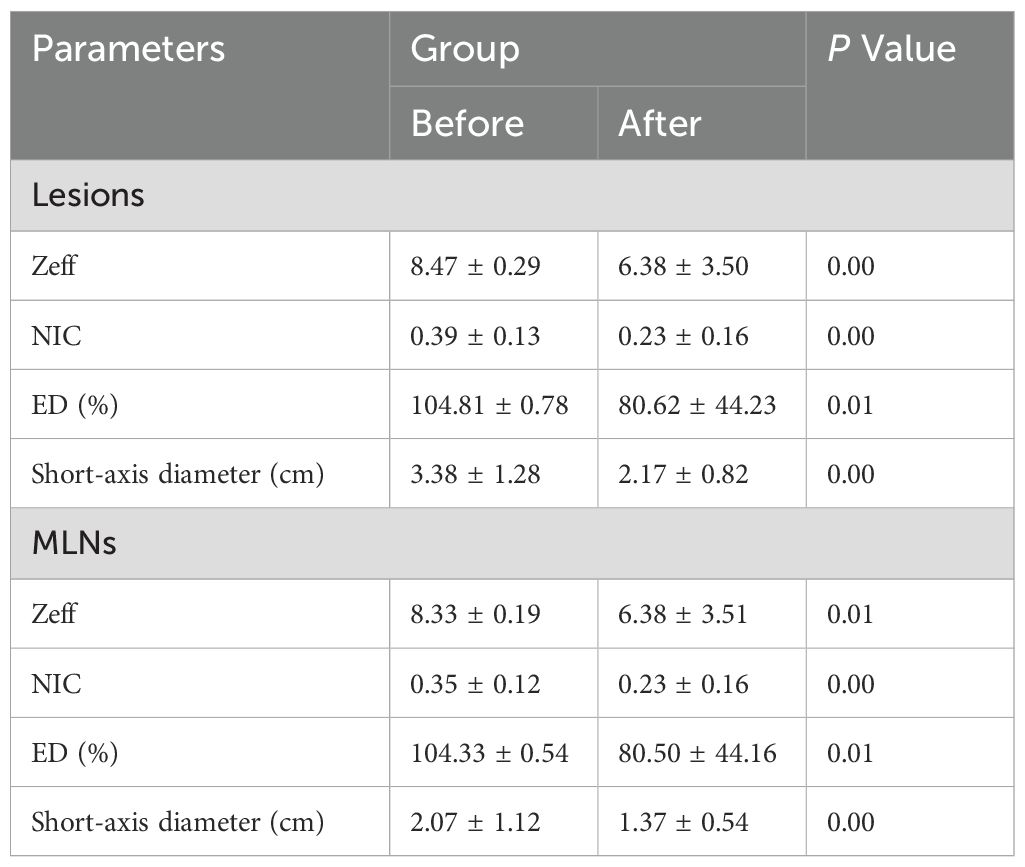
Task: Select the Before subheader cell
Action: (467, 123)
